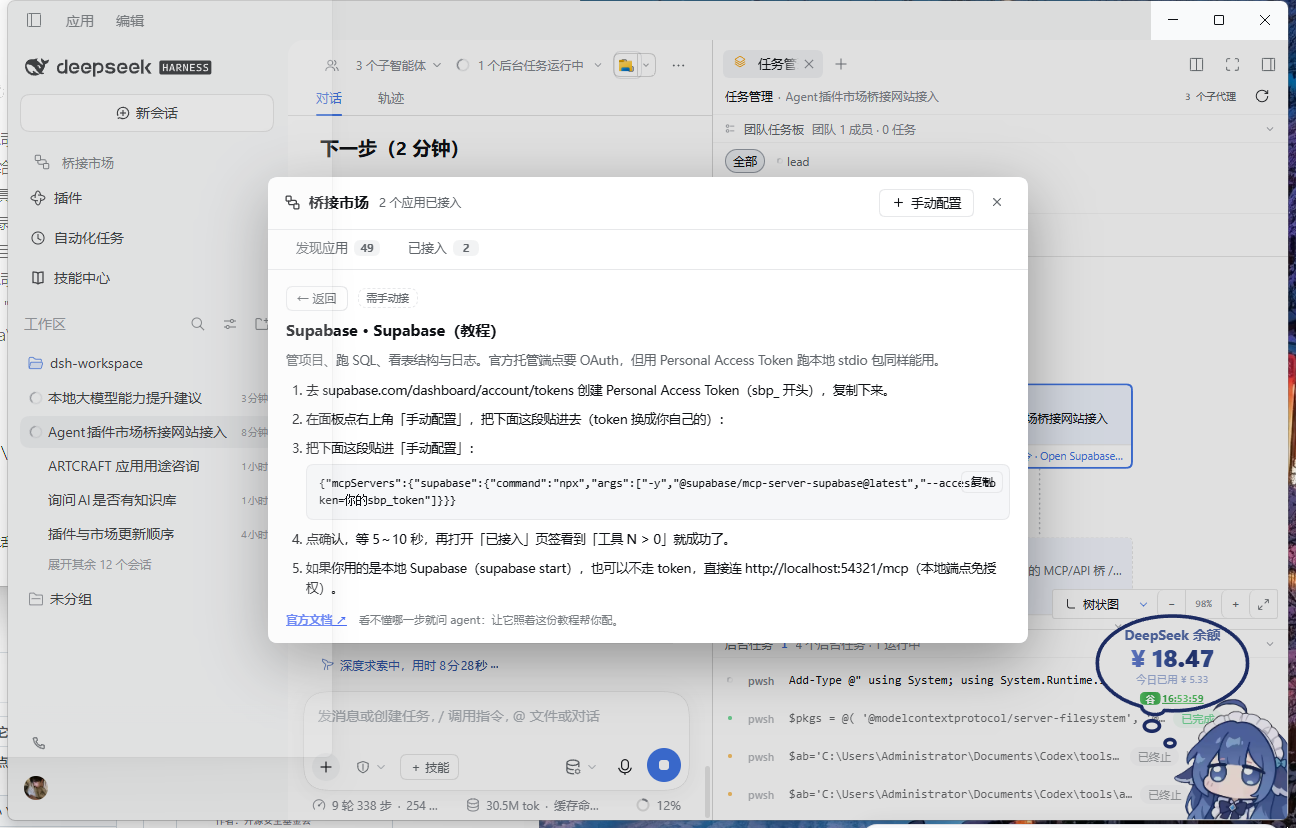1296x828 pixels.
Task: Open workspace filter settings icon
Action: [x=230, y=324]
